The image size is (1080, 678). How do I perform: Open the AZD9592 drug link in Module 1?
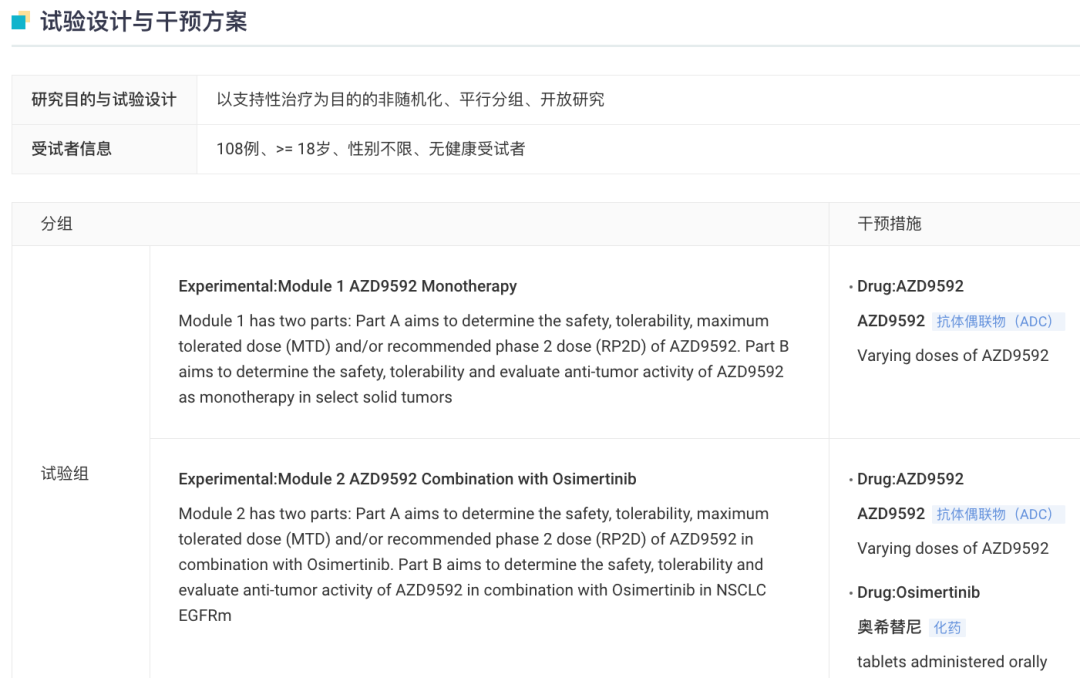pos(891,321)
